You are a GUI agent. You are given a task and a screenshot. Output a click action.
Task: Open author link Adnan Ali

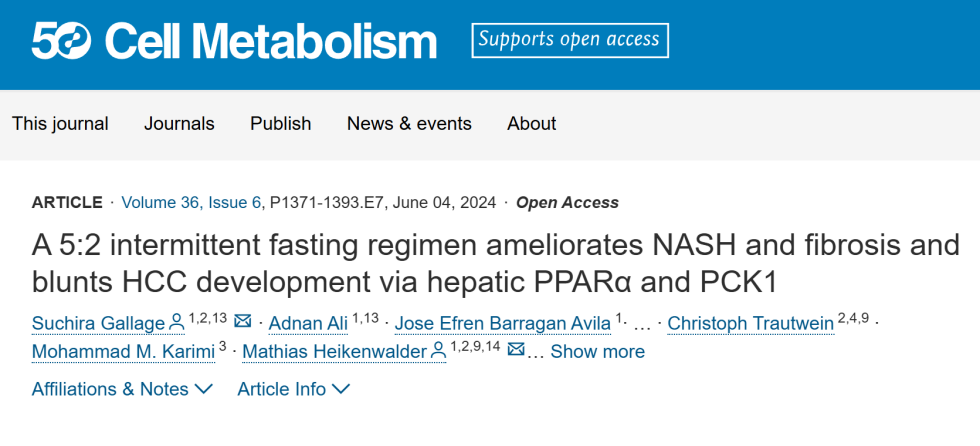(x=308, y=323)
